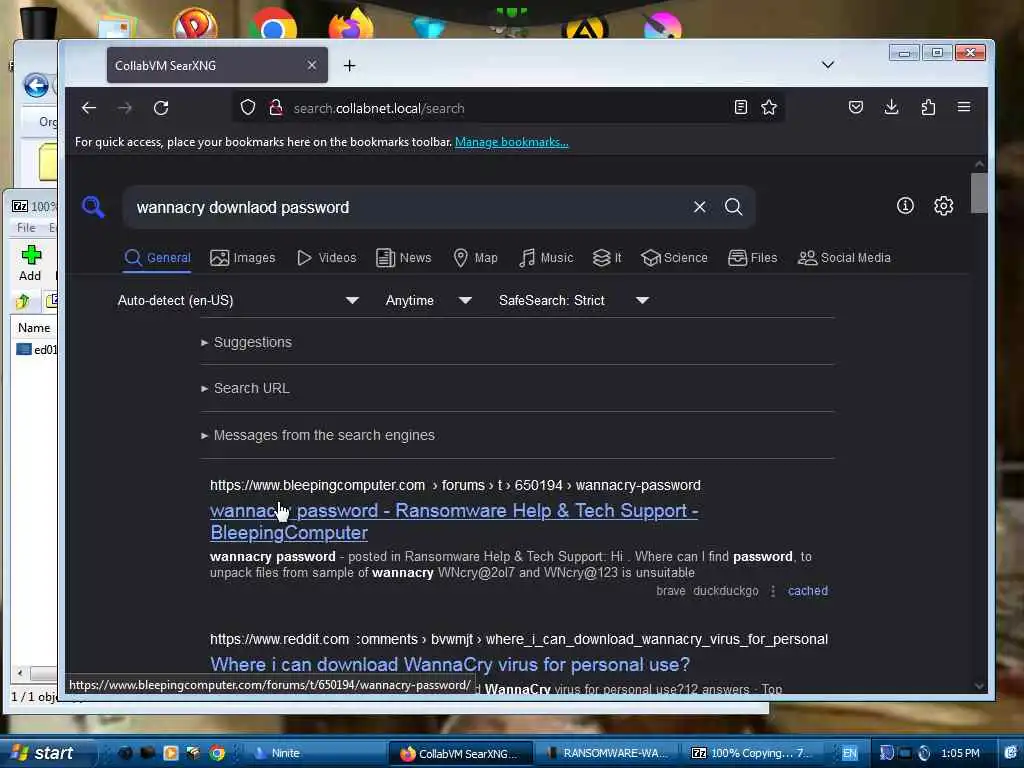The width and height of the screenshot is (1024, 768).
Task: Click Chrome icon in quick launch
Action: (x=217, y=753)
